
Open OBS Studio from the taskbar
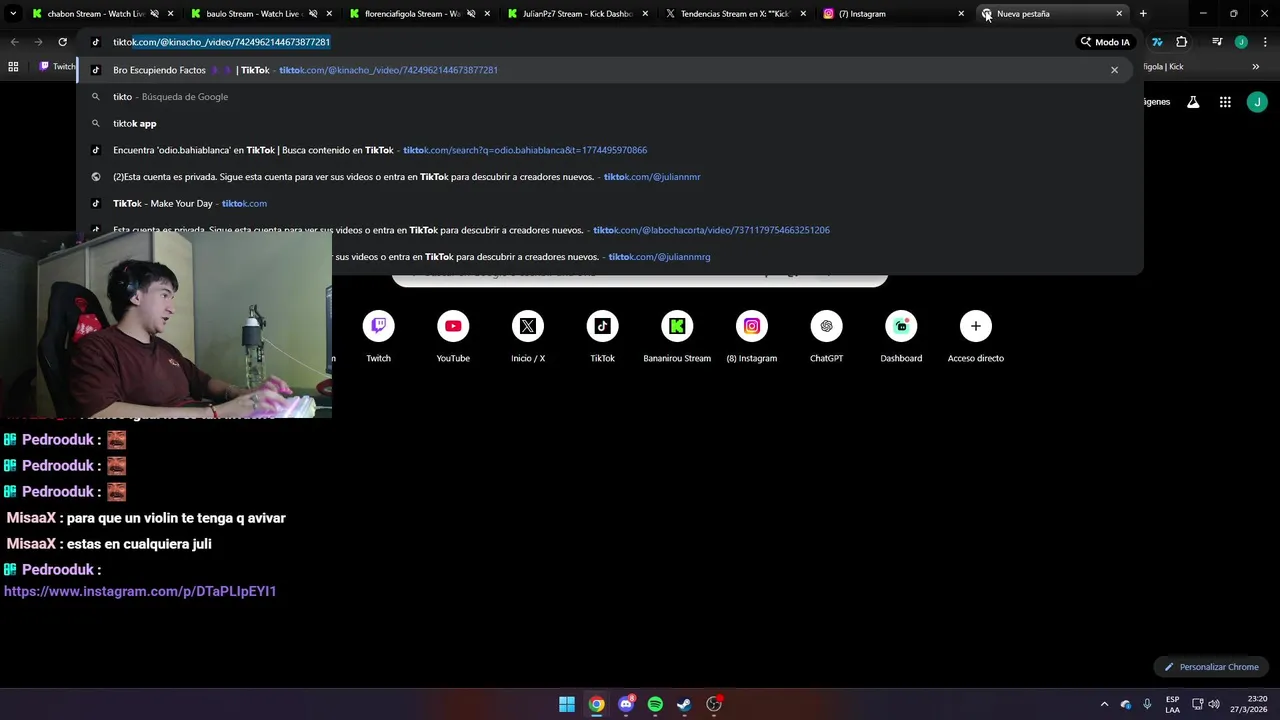click(x=714, y=704)
